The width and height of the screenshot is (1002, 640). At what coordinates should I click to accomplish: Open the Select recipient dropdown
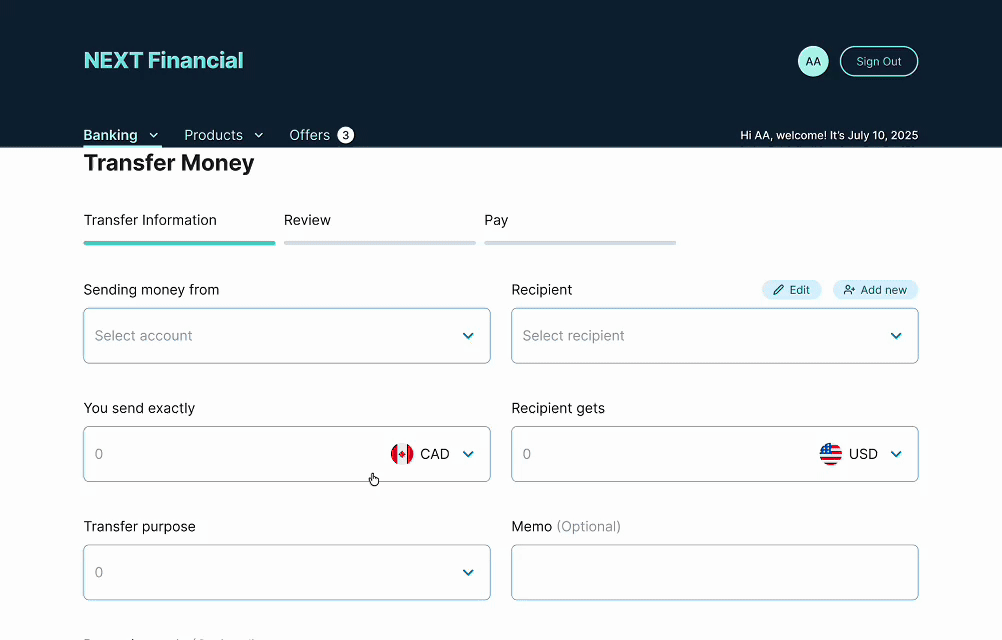(x=714, y=336)
